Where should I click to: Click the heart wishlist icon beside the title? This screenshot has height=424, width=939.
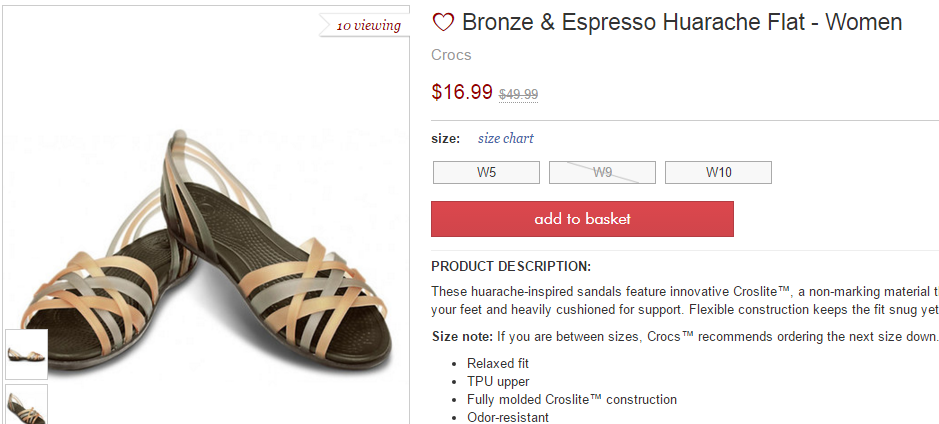[x=443, y=23]
